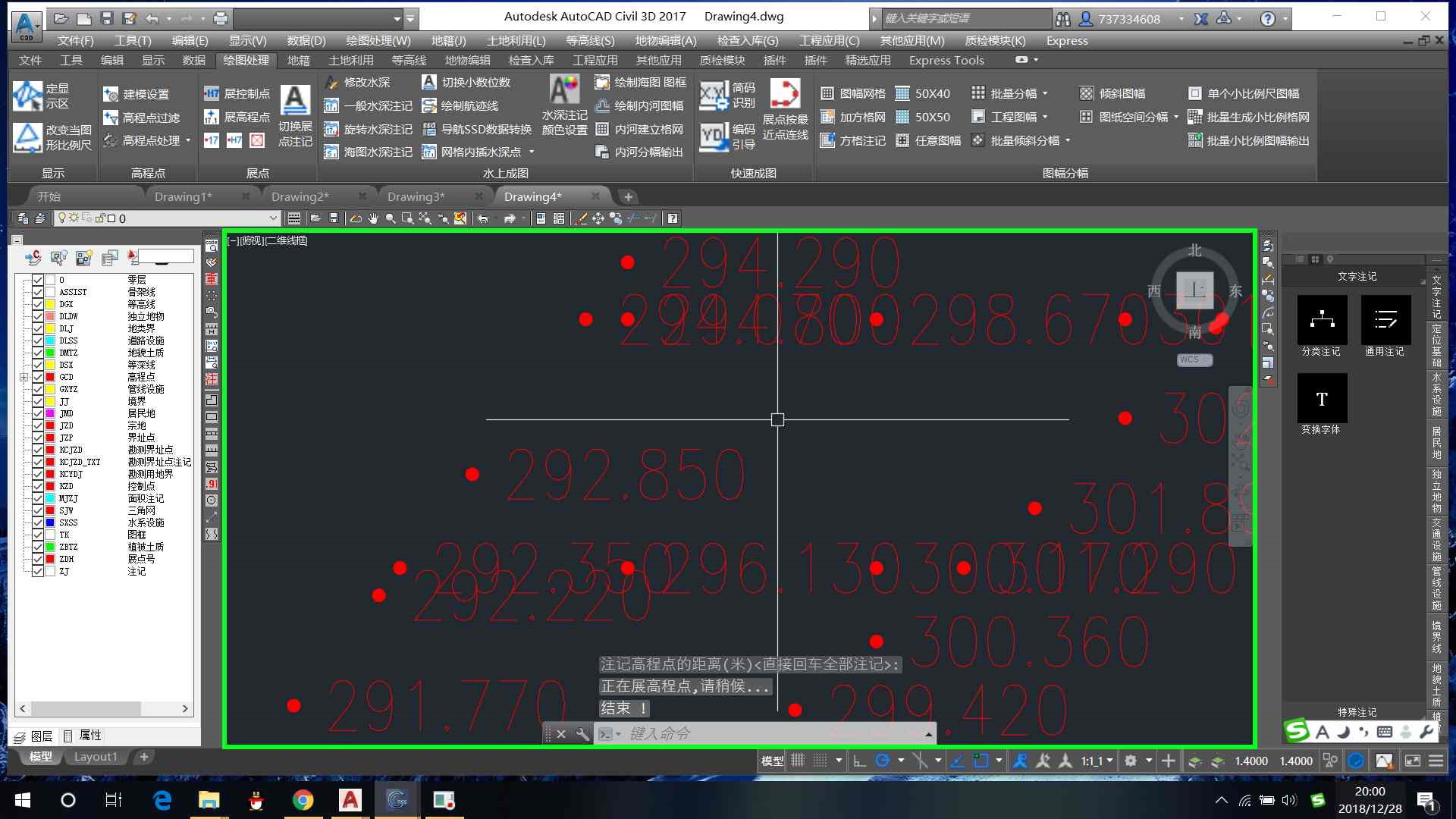Click 编码引导 tool
This screenshot has width=1456, height=819.
pos(727,136)
